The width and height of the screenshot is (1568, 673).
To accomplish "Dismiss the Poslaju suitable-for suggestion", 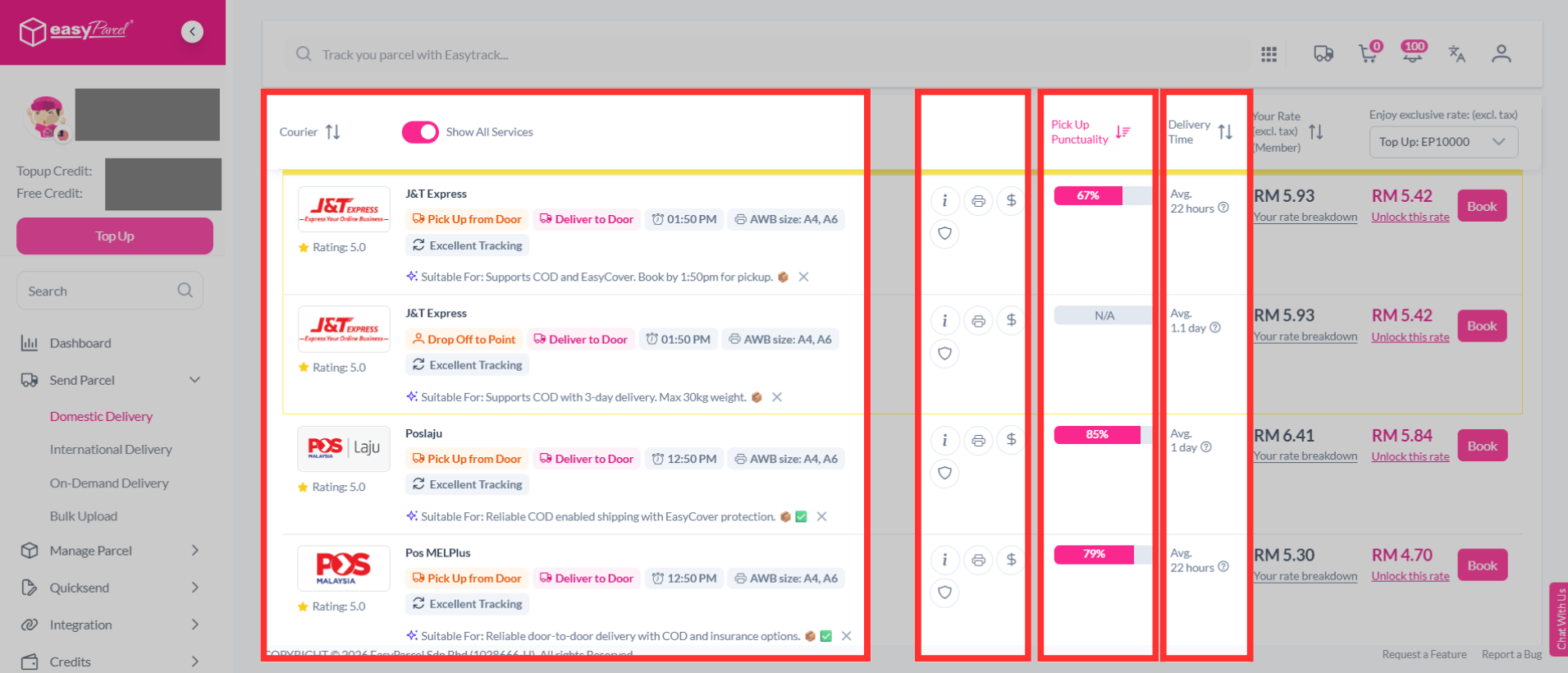I will [821, 516].
